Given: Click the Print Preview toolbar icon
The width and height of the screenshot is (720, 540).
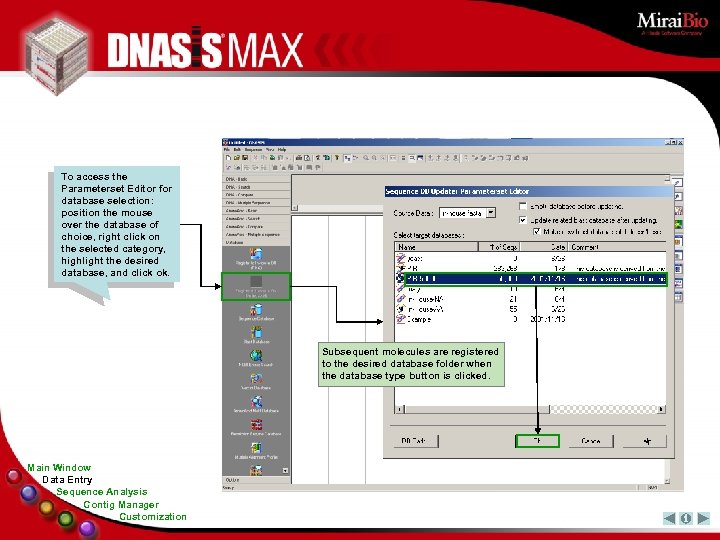Looking at the screenshot, I should [x=307, y=158].
